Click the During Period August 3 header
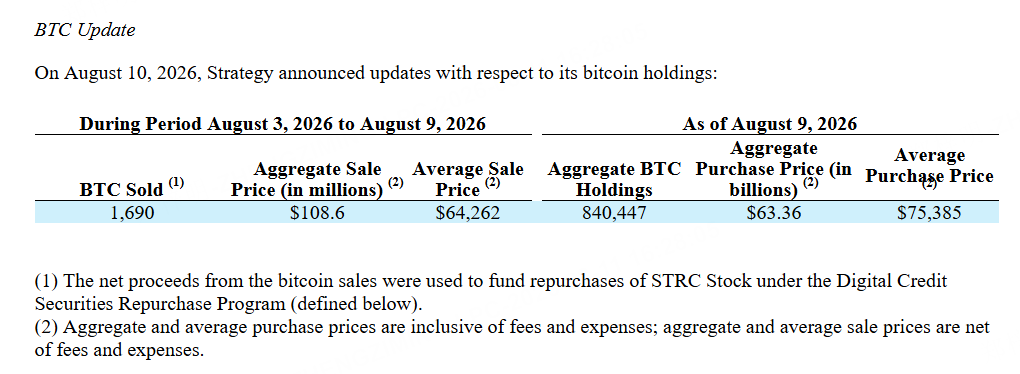The height and width of the screenshot is (374, 1020). coord(282,124)
